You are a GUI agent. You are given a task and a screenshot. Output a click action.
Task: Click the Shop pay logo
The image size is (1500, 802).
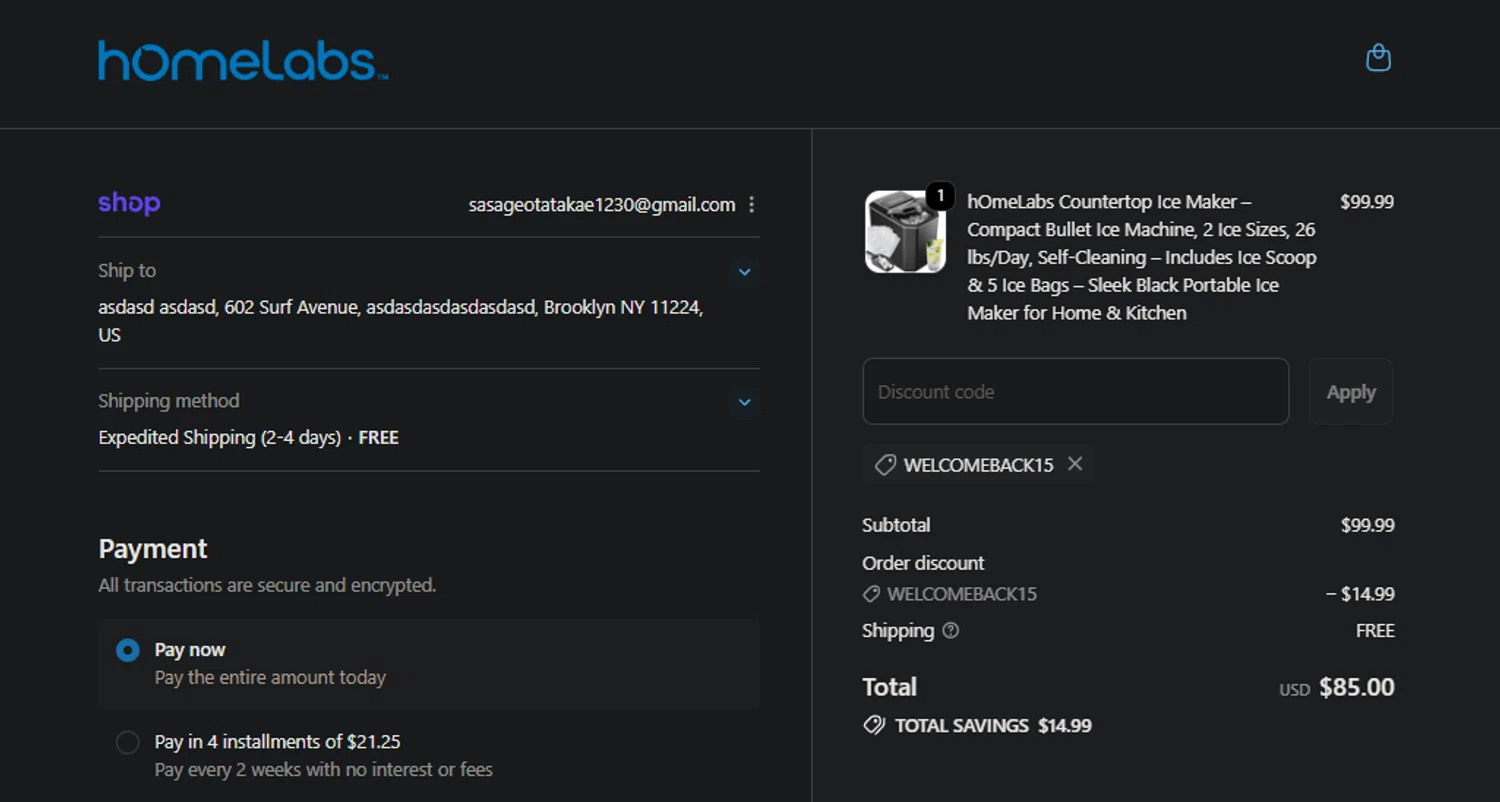tap(129, 203)
